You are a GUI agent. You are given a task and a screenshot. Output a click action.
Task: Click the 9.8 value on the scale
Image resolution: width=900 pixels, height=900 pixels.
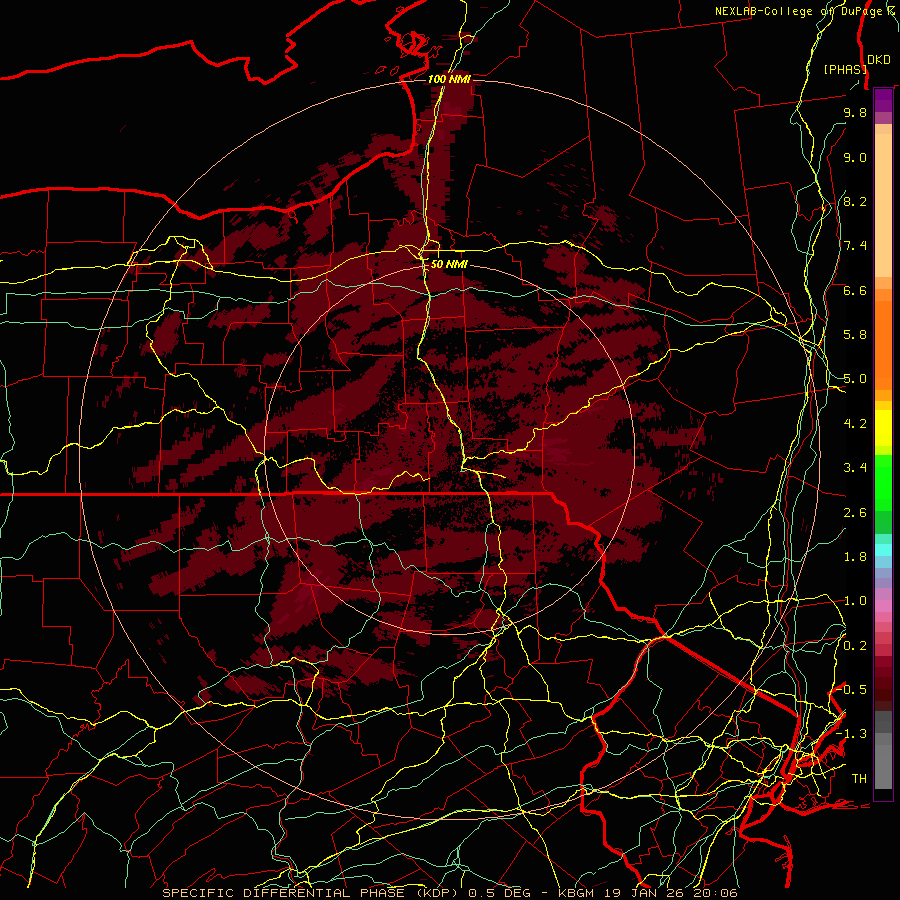(855, 112)
